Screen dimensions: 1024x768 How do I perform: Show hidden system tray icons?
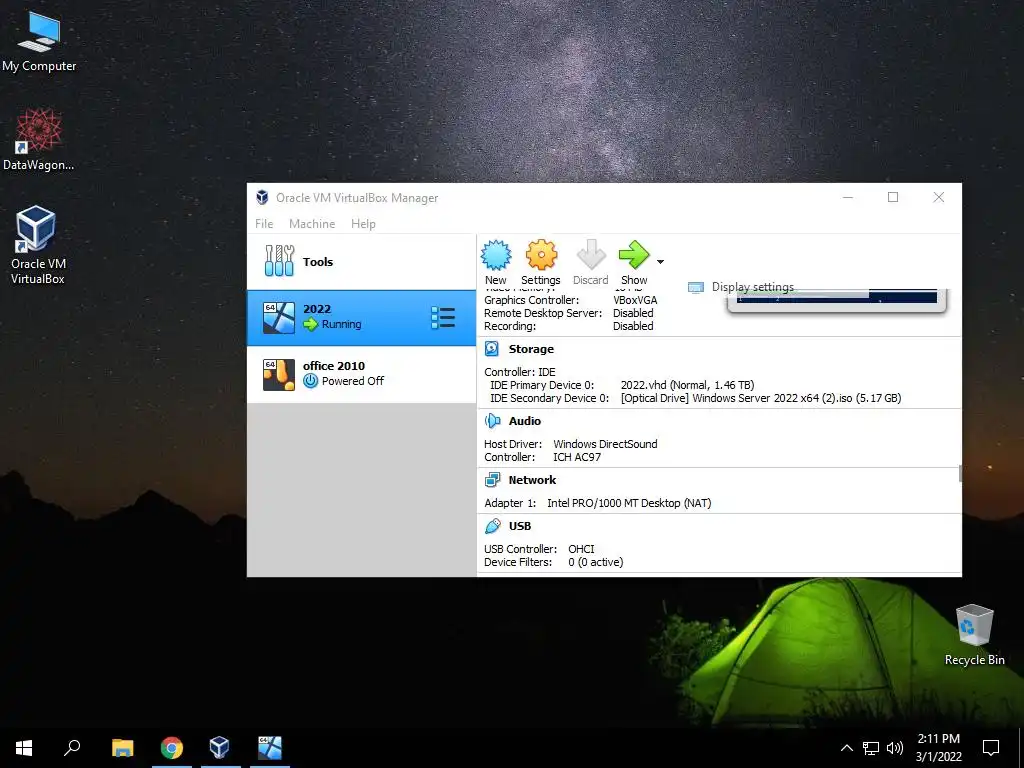tap(846, 748)
